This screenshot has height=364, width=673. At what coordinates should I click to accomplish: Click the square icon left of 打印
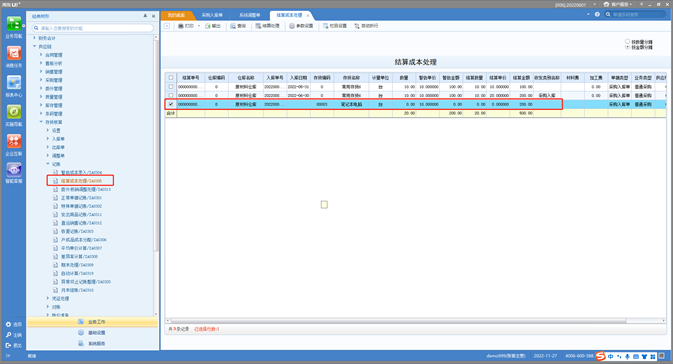[x=167, y=26]
